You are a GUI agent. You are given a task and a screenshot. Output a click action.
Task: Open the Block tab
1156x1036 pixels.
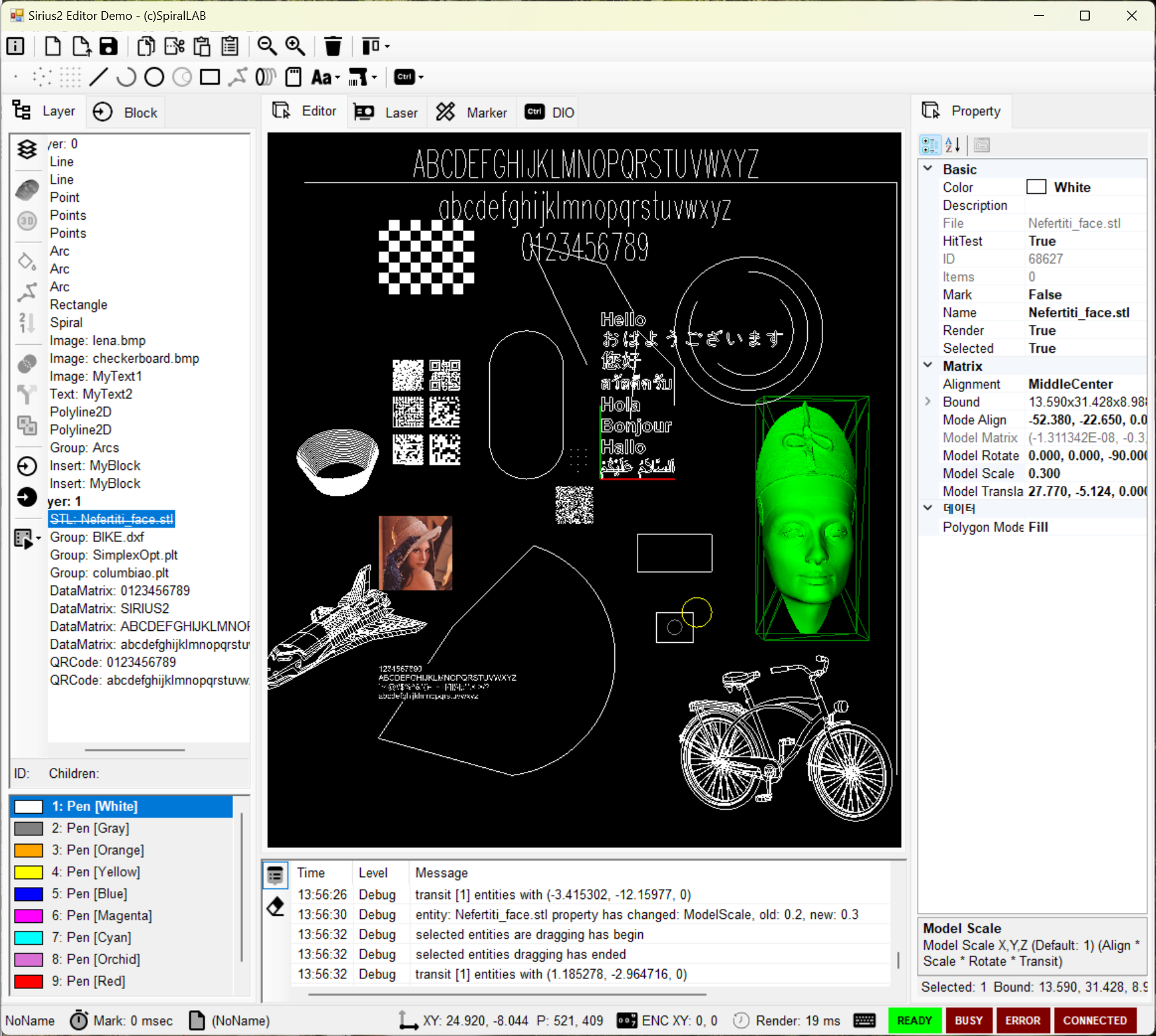[126, 113]
